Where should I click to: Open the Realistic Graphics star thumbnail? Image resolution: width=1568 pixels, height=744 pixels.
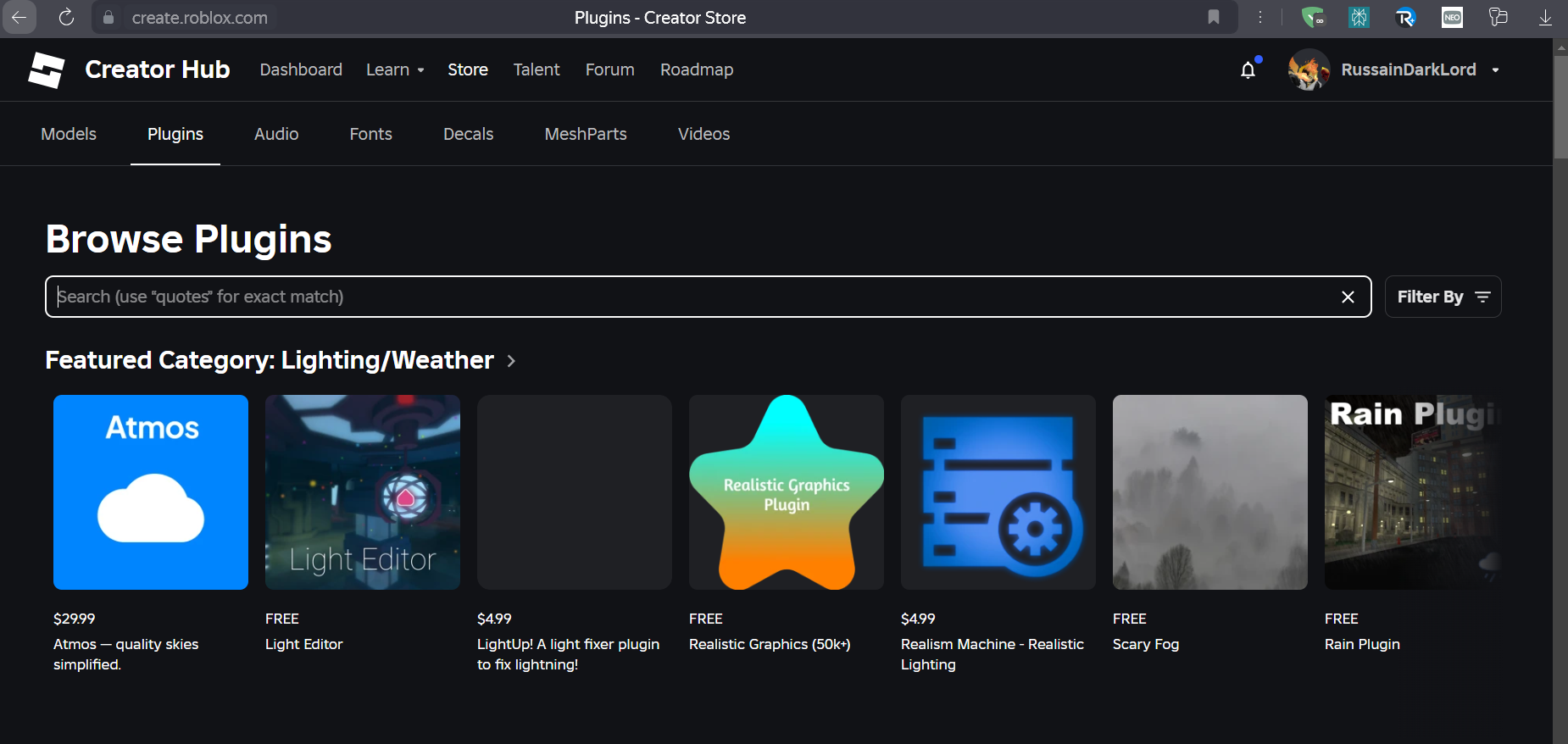click(787, 492)
